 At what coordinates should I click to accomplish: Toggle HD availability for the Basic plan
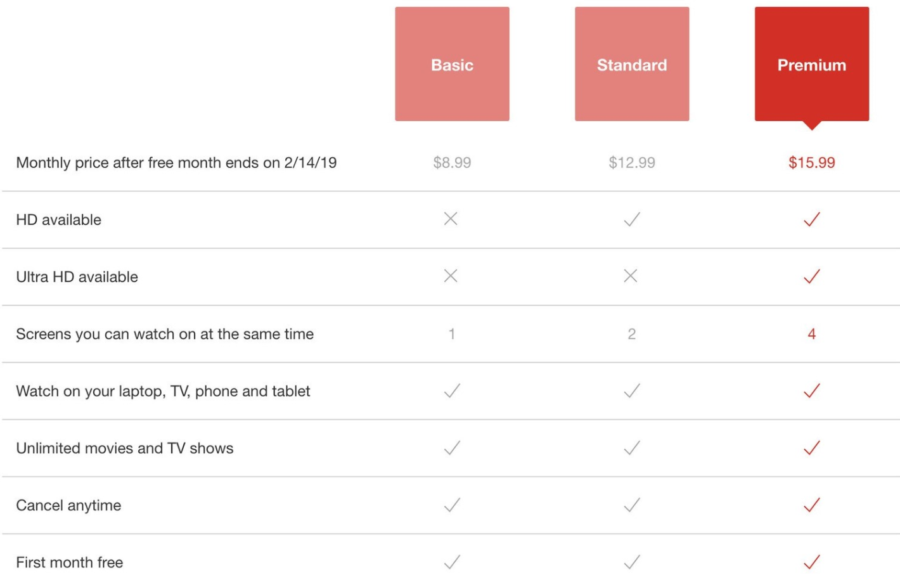click(x=452, y=219)
